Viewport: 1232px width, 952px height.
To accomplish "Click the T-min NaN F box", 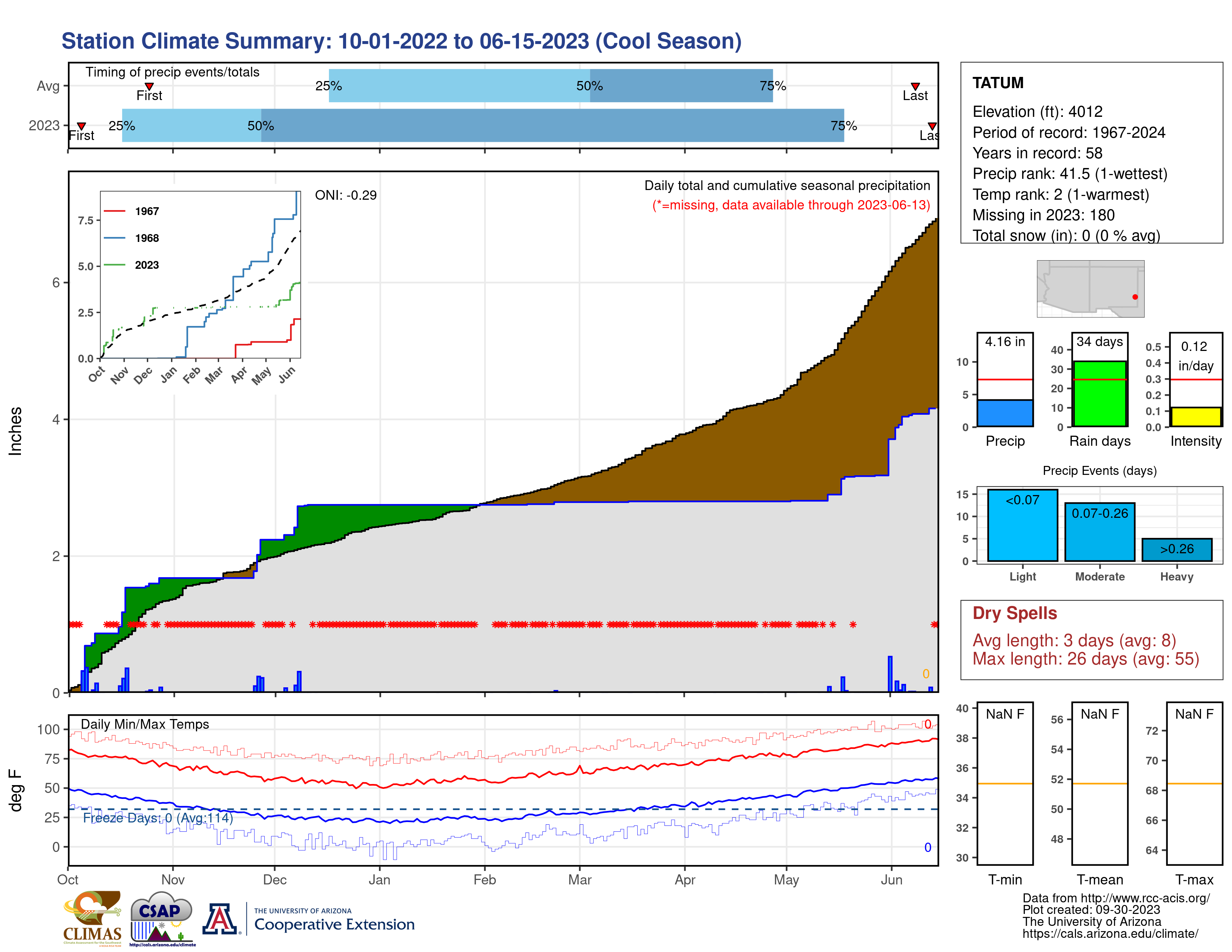I will [1005, 783].
